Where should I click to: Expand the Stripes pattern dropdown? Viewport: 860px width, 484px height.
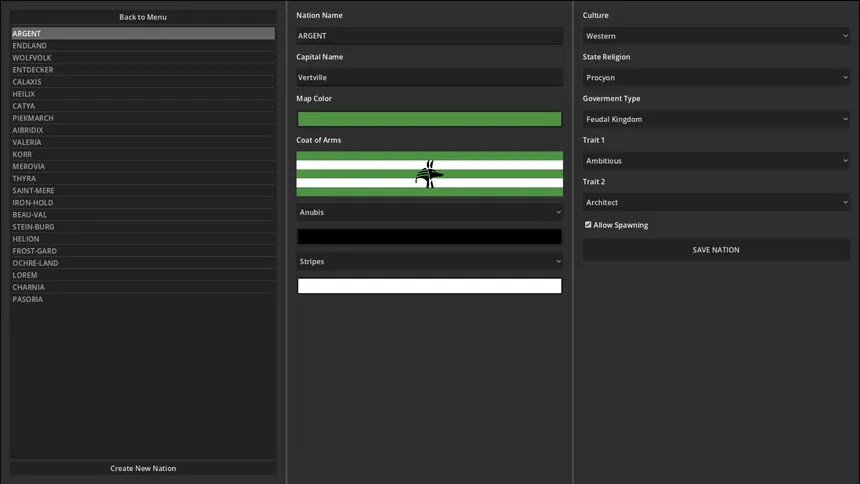[429, 262]
